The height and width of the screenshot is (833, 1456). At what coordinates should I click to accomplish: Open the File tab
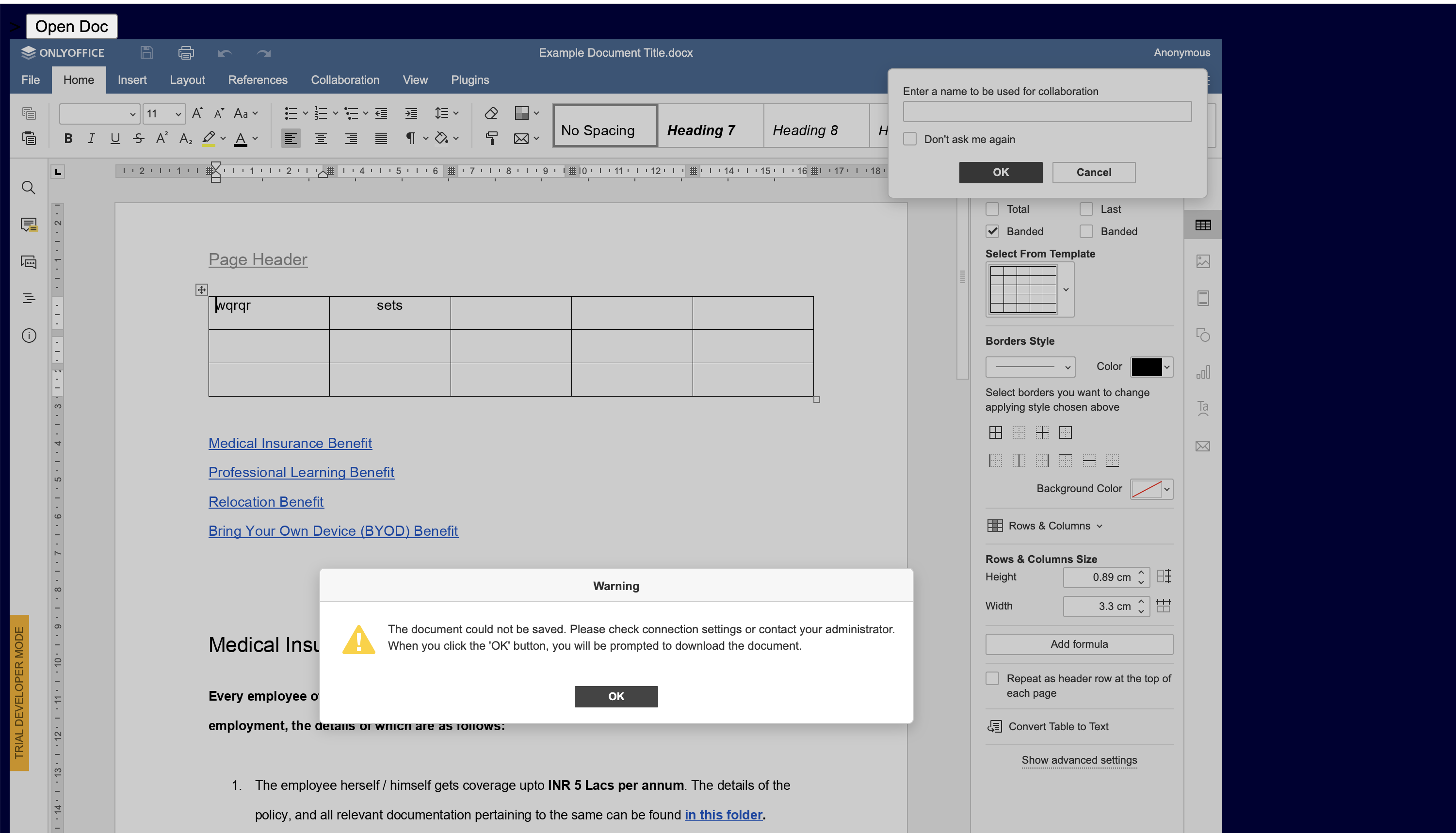pyautogui.click(x=31, y=80)
